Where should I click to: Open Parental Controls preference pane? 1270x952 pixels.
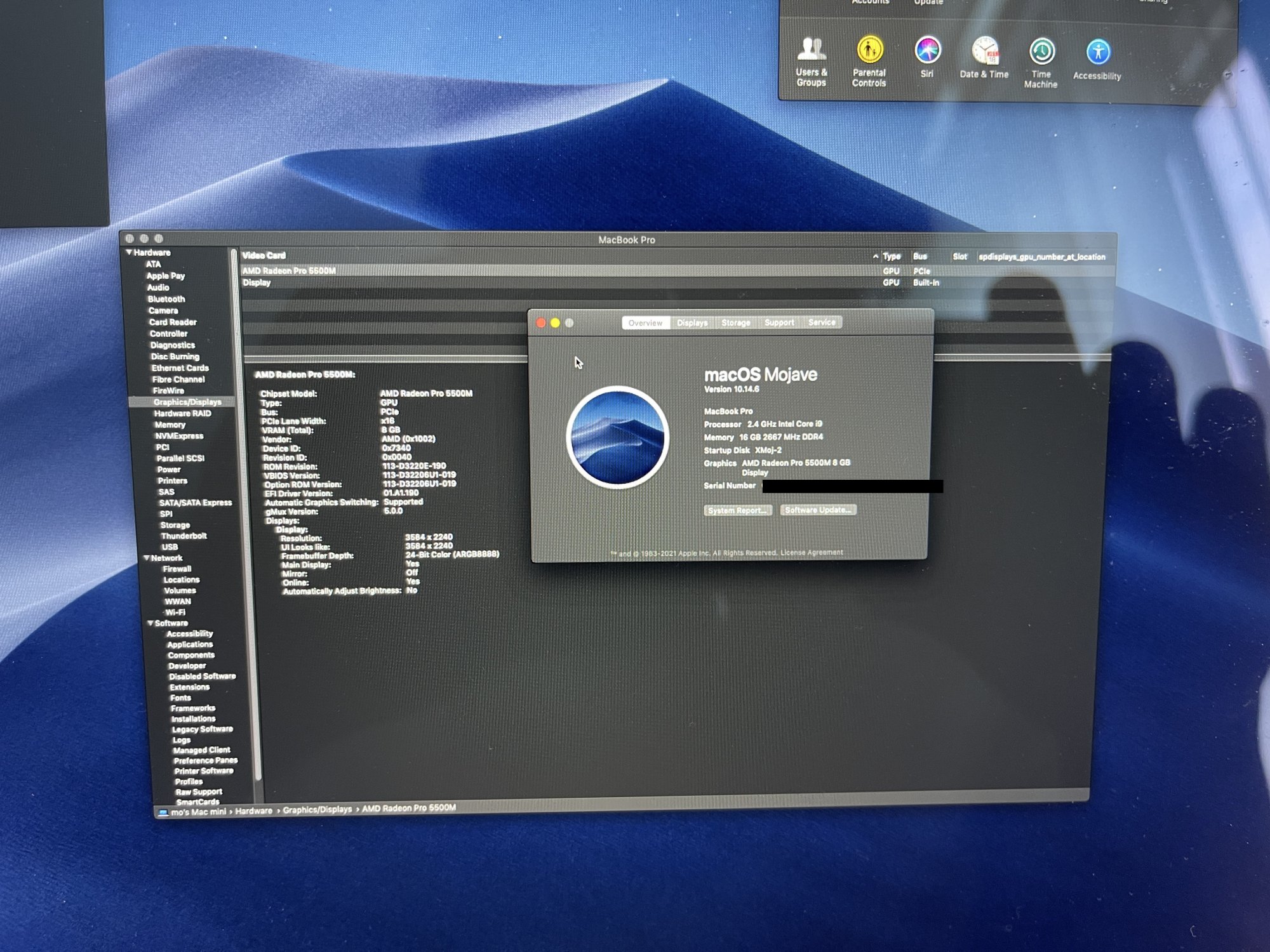(869, 62)
